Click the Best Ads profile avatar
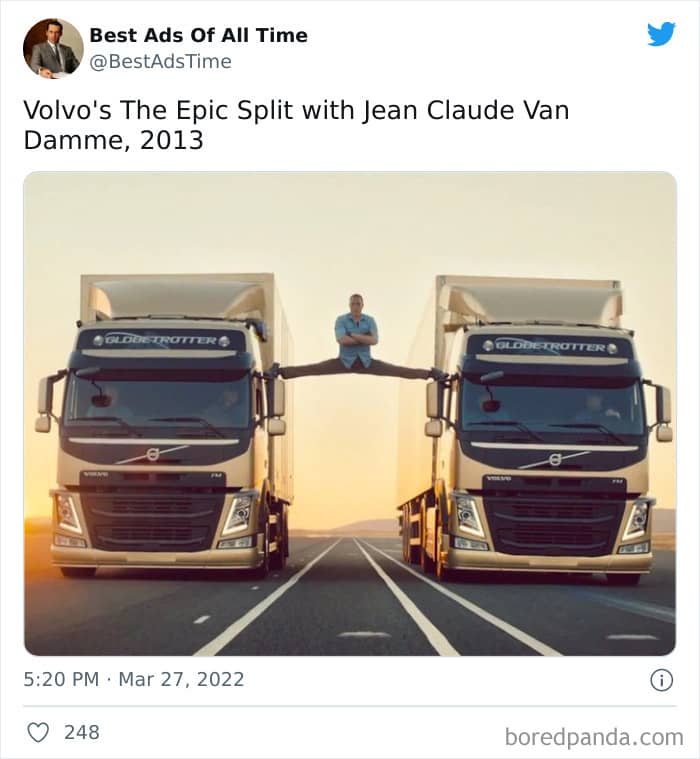 coord(53,47)
